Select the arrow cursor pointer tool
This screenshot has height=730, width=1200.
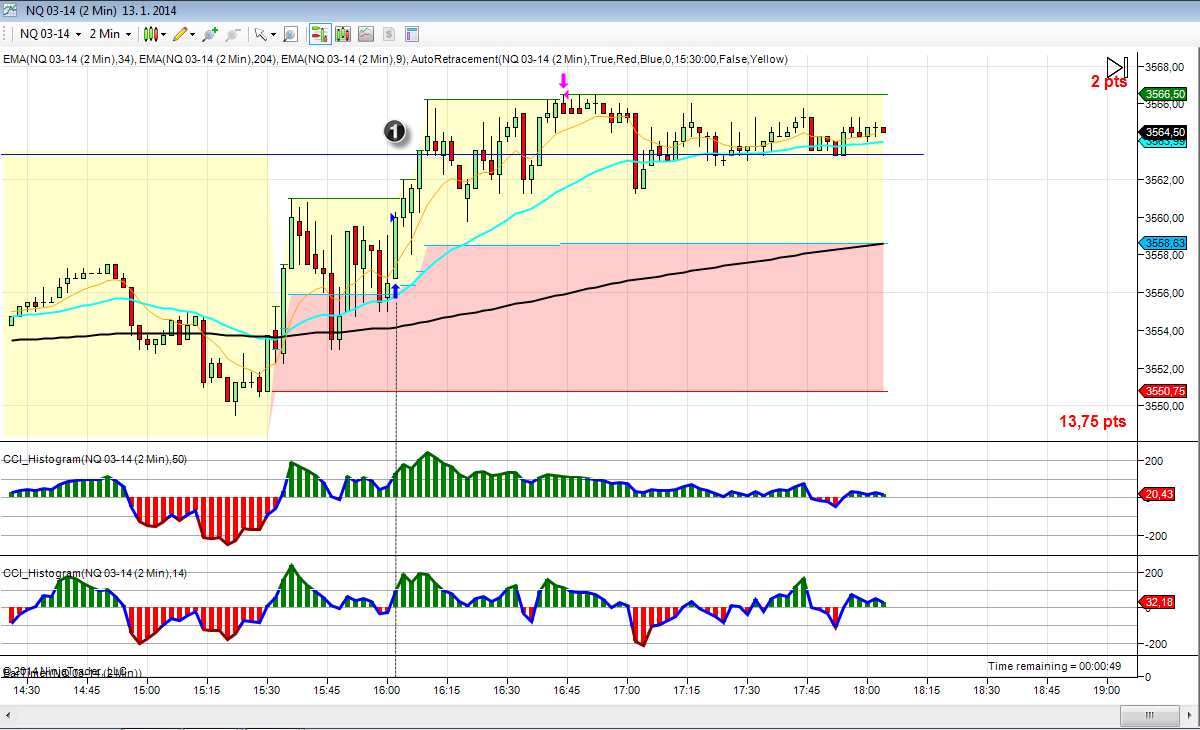pos(262,34)
